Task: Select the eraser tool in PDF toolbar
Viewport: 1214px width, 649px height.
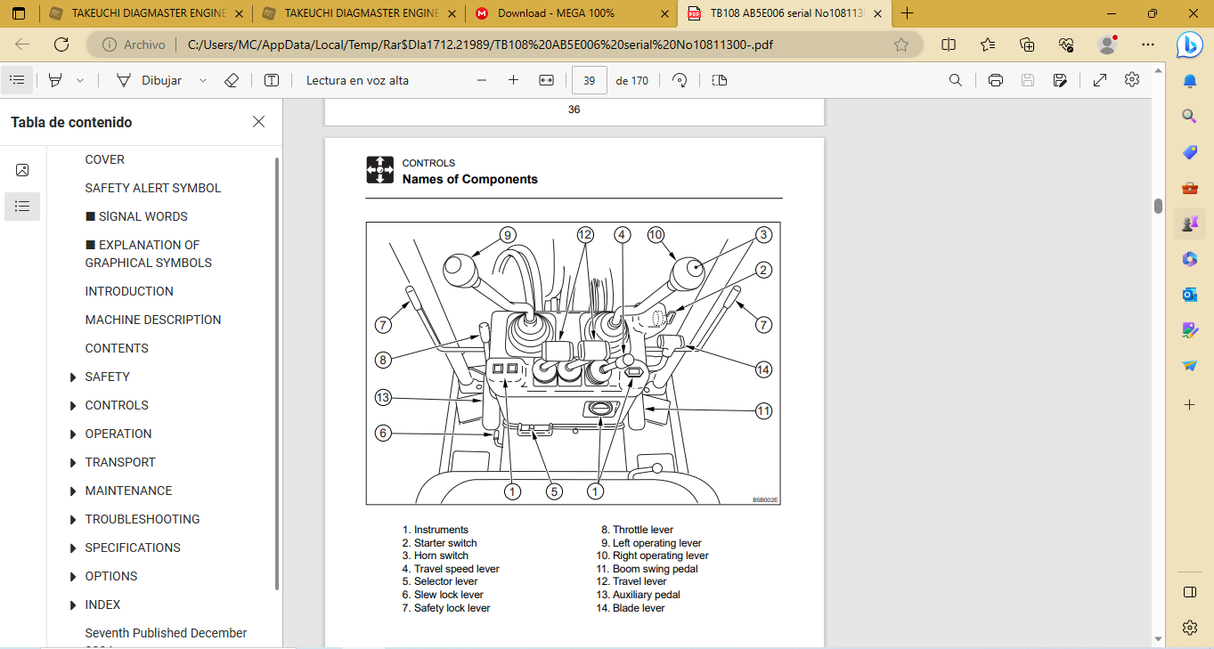Action: (231, 80)
